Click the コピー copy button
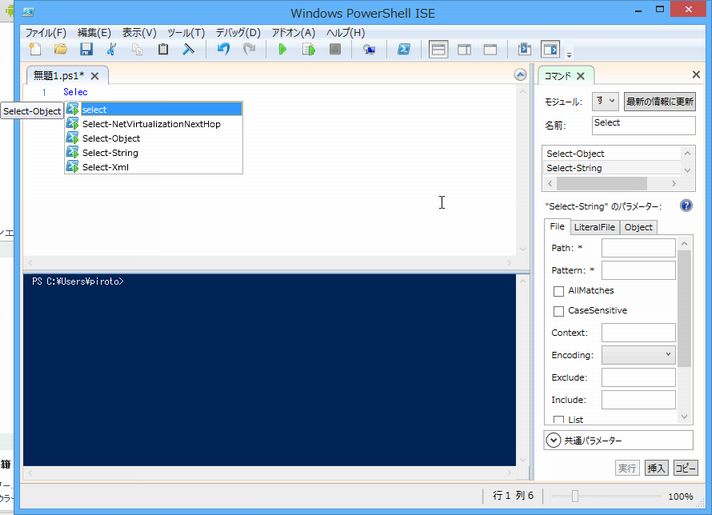Screen dimensions: 712x515 (686, 468)
